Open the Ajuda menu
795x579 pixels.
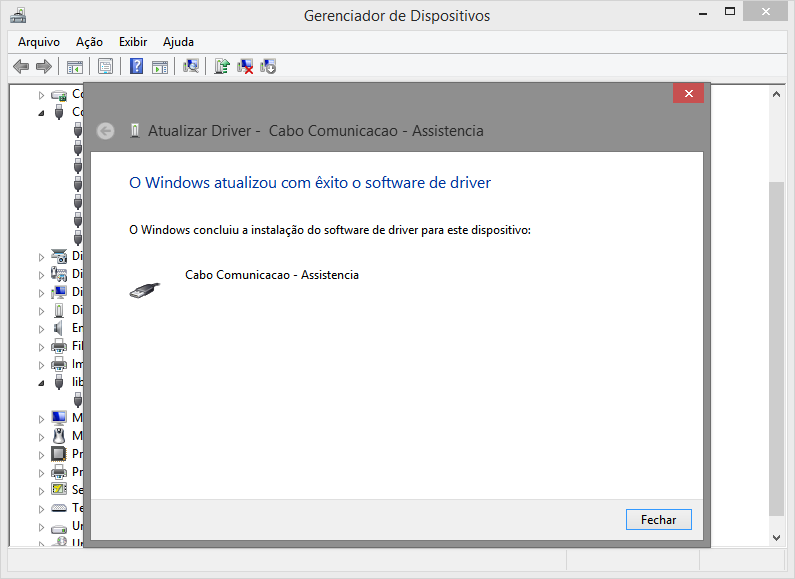coord(178,42)
